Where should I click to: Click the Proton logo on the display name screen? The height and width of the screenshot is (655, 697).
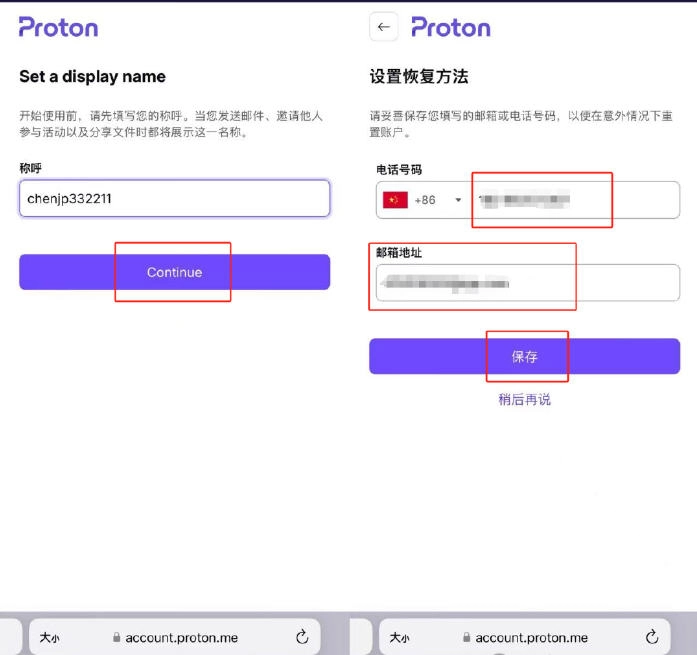[59, 27]
